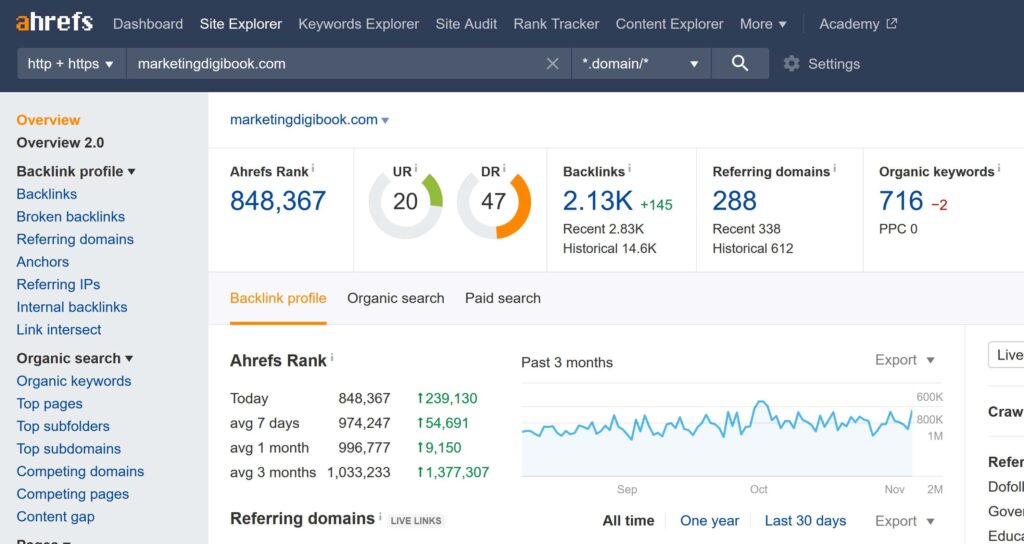Screen dimensions: 1024x544
Task: Select Last 30 days range
Action: [805, 520]
